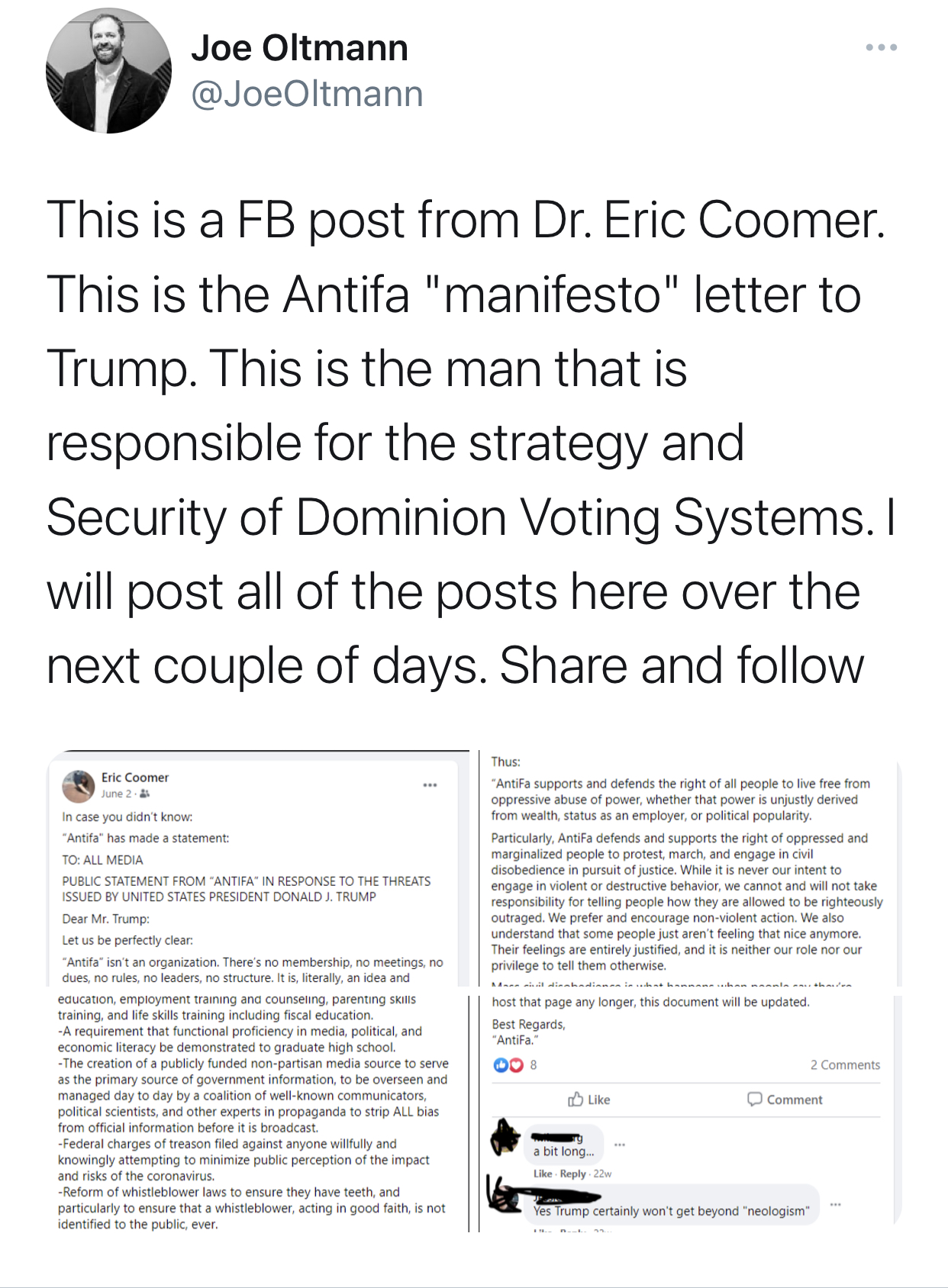Open Eric Coomer's profile picture in the post
This screenshot has height=1288, width=948.
coord(79,786)
